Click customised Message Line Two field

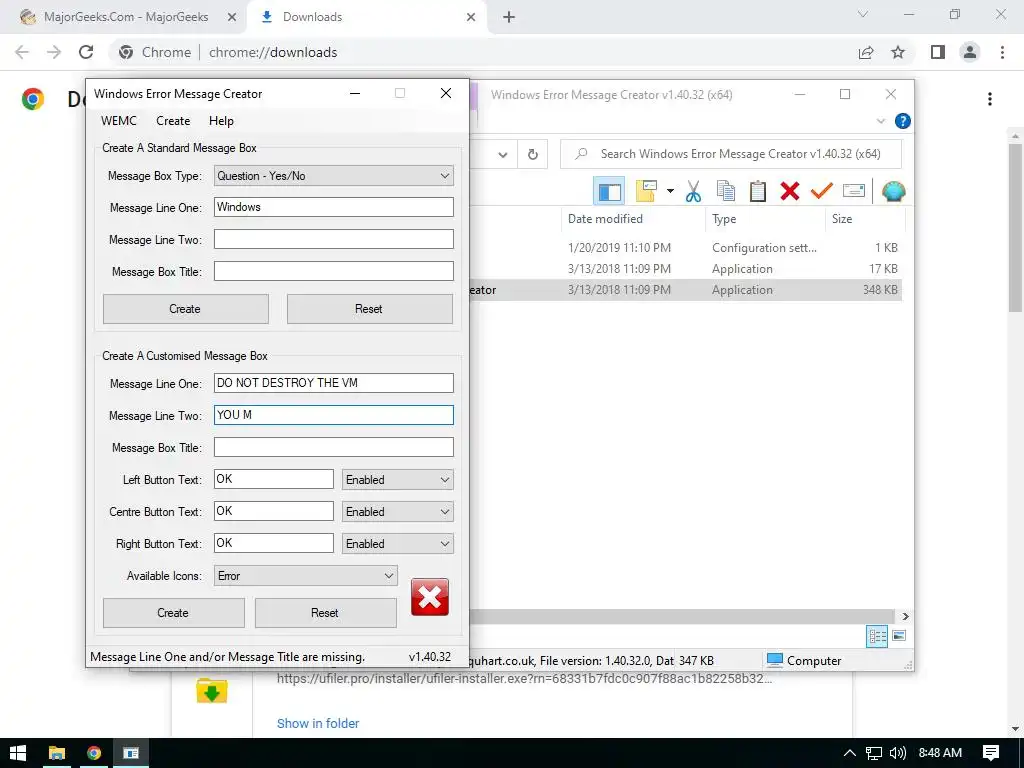334,415
